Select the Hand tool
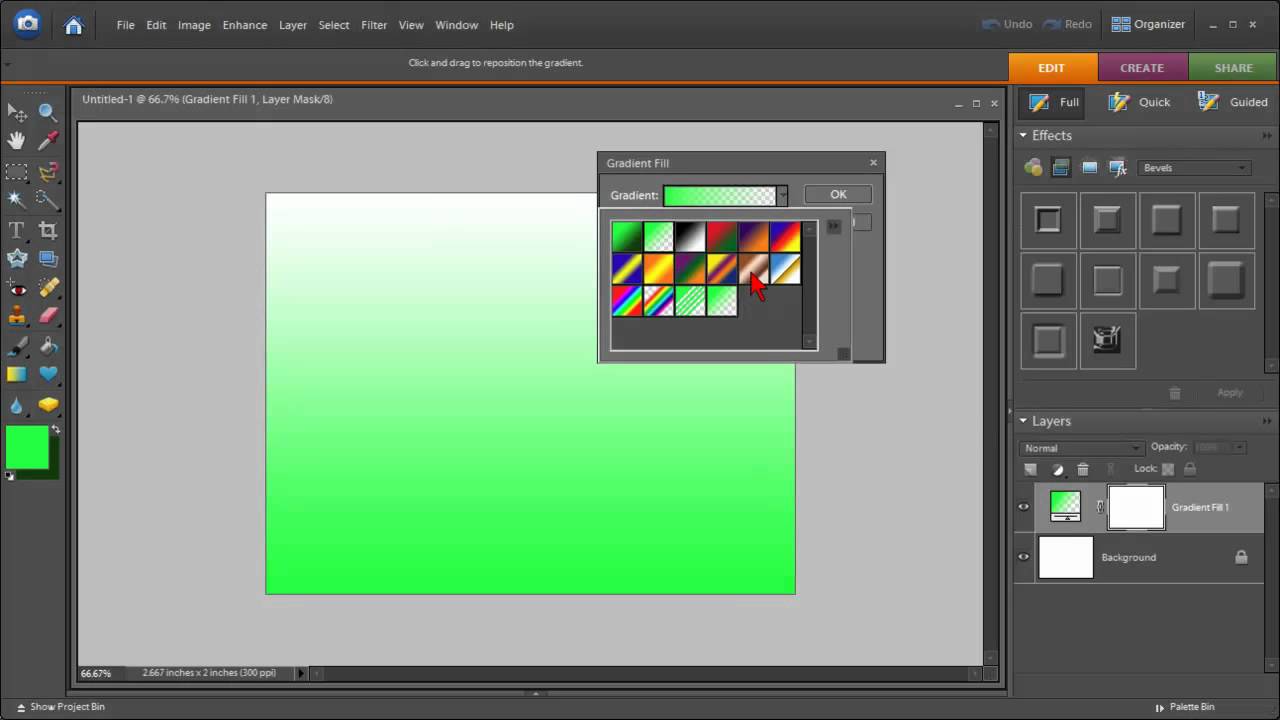This screenshot has width=1280, height=720. tap(17, 141)
